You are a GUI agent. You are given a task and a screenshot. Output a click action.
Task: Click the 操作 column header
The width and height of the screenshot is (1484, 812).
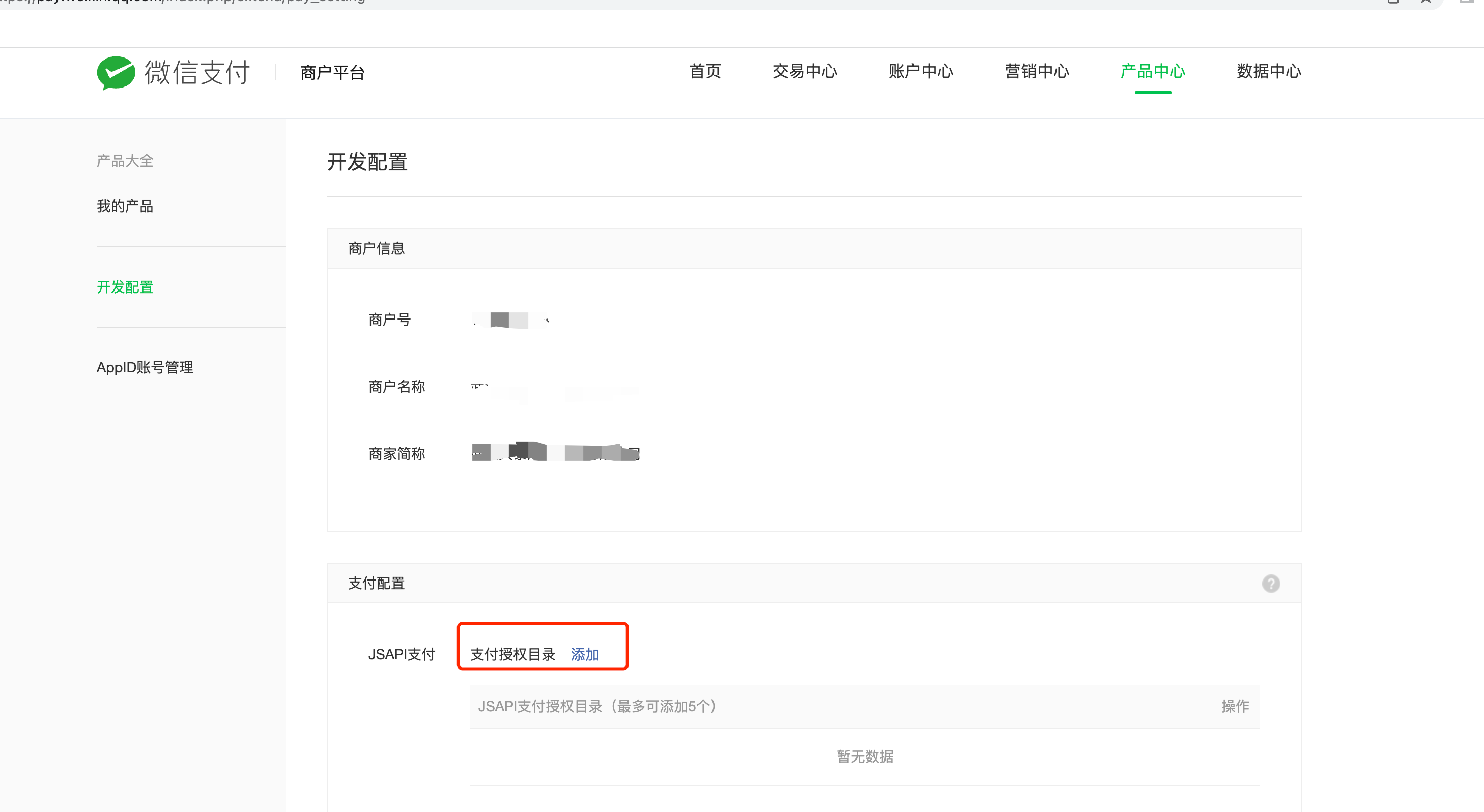pos(1235,706)
